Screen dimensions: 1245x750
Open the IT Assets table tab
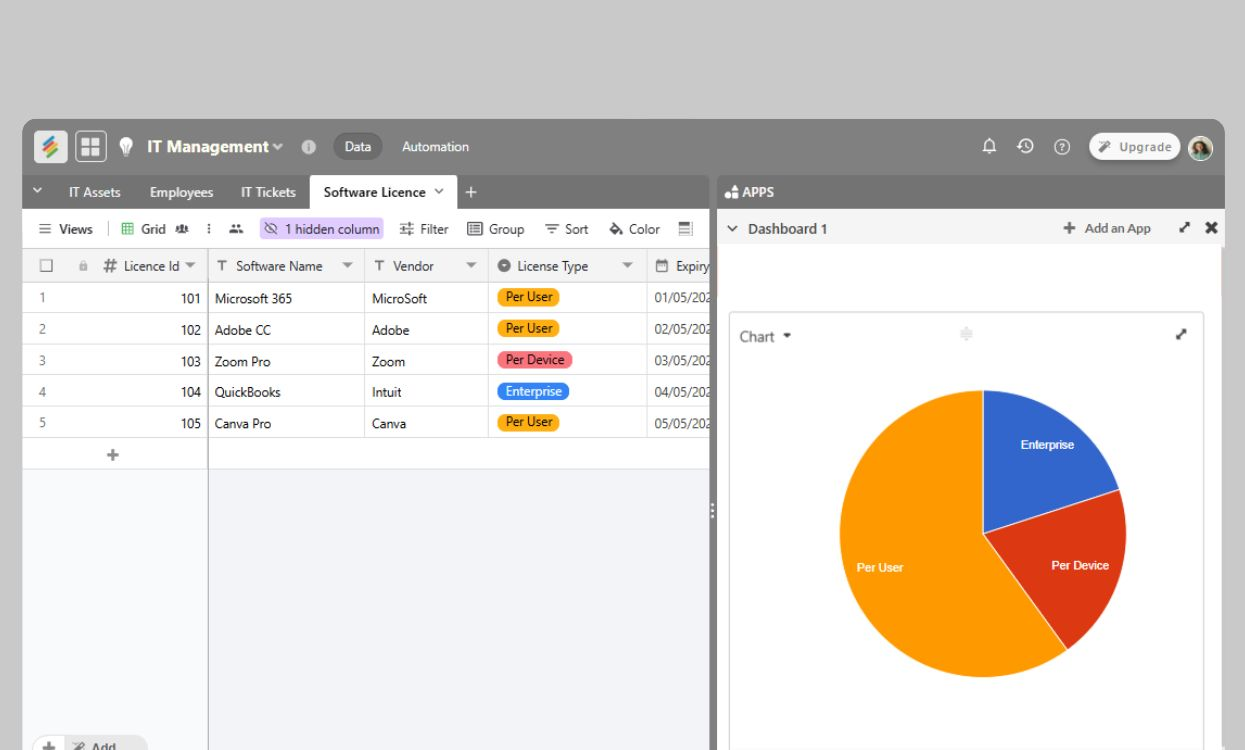(95, 192)
